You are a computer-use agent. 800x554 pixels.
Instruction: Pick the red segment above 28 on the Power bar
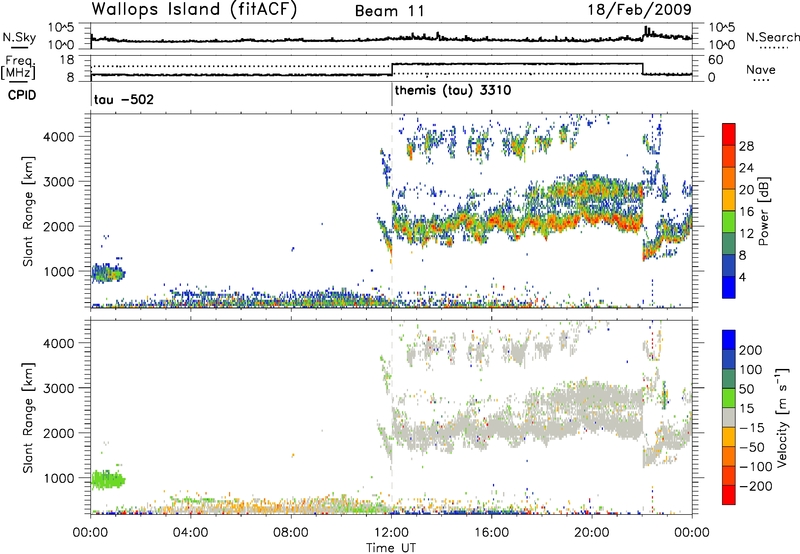tap(729, 134)
